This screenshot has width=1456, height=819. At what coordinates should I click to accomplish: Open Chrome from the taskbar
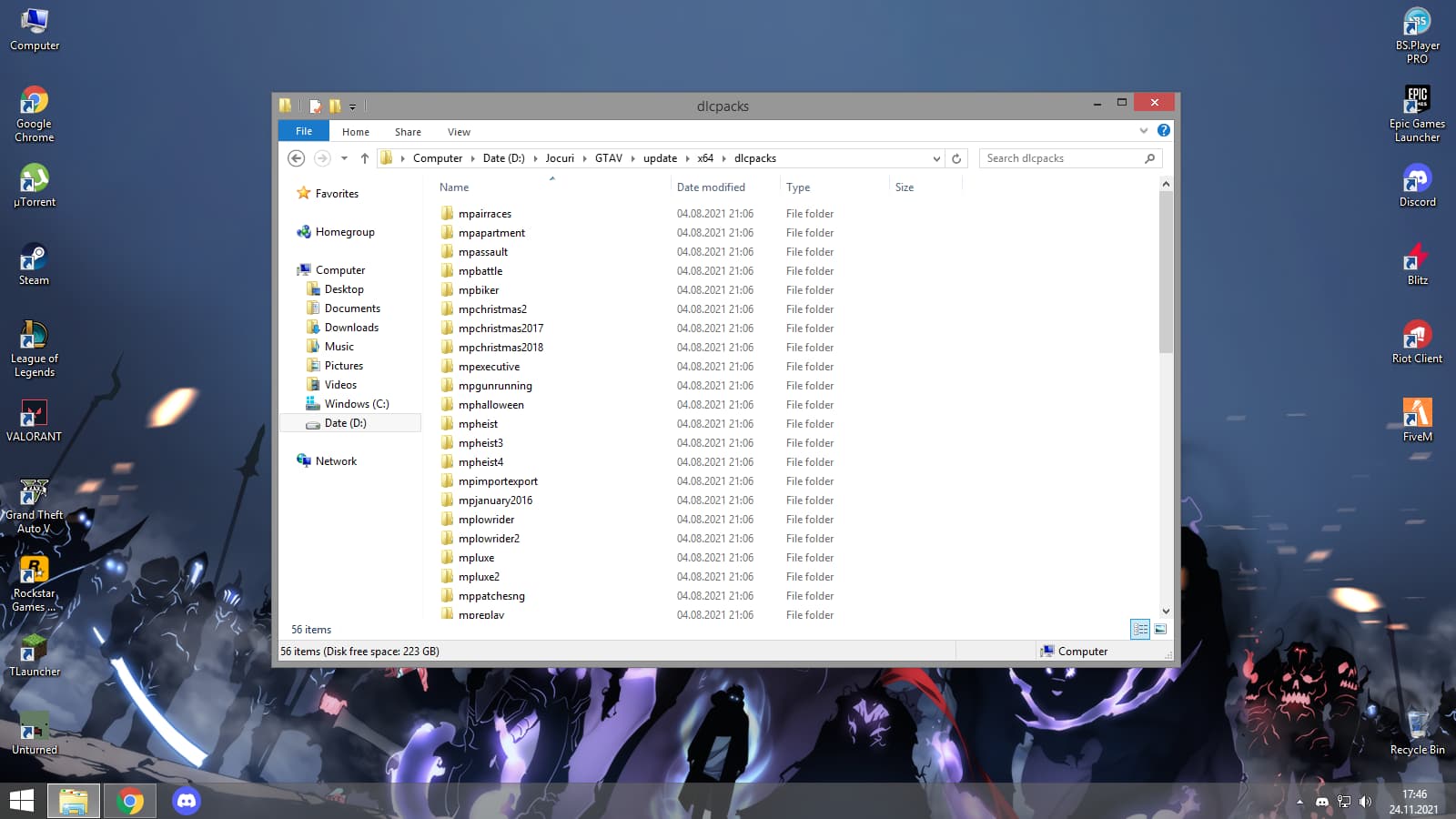pos(130,801)
